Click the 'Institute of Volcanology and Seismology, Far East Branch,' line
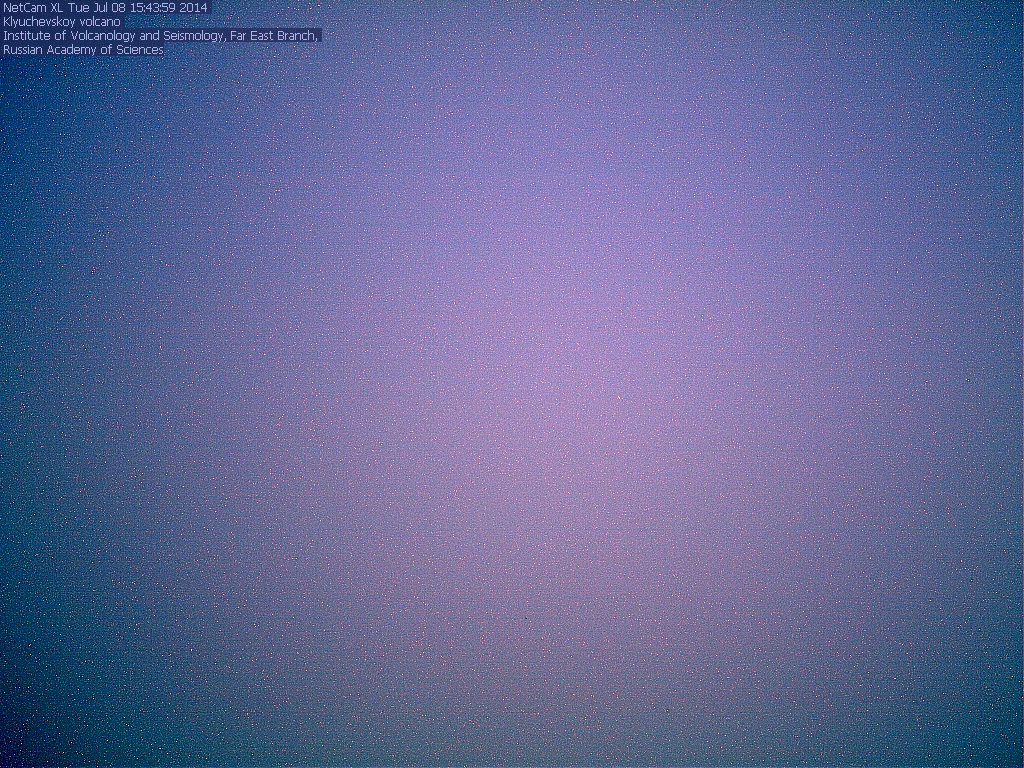Viewport: 1024px width, 768px height. pyautogui.click(x=161, y=36)
